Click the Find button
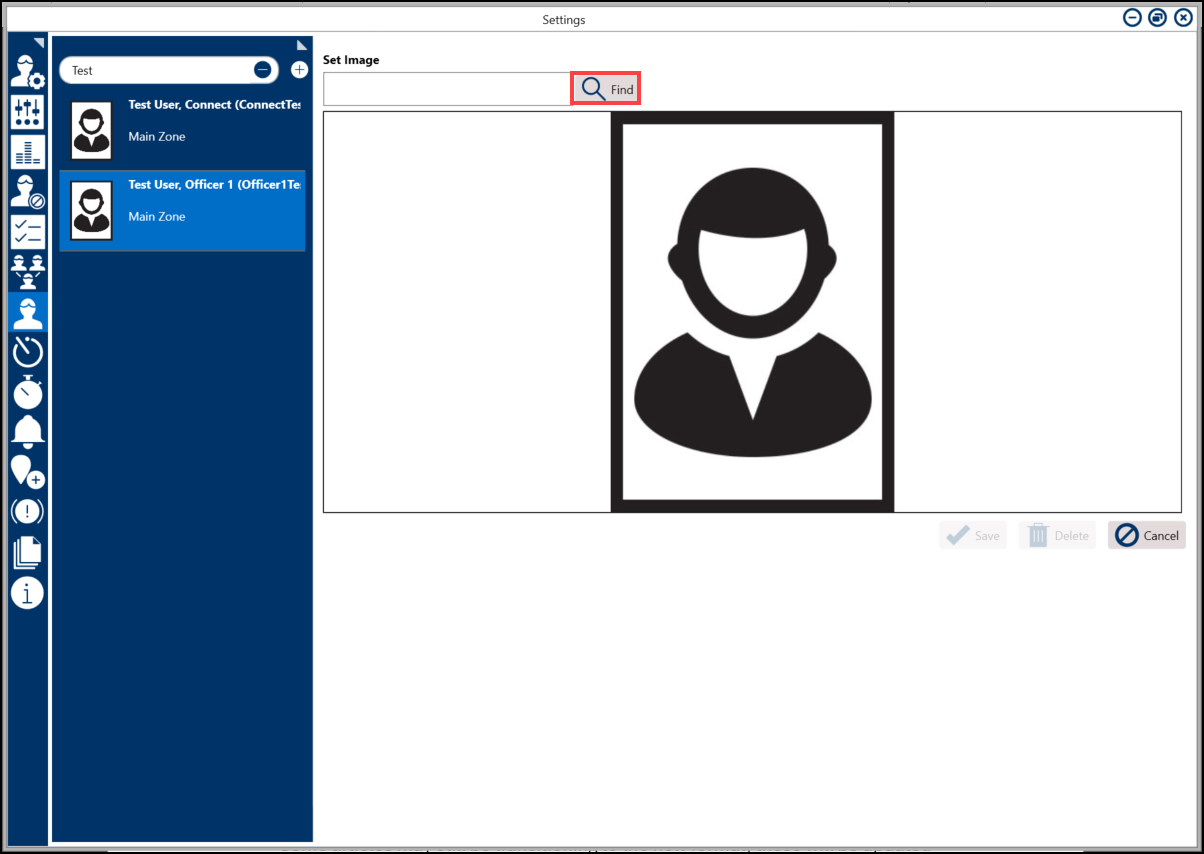This screenshot has width=1204, height=854. 605,89
